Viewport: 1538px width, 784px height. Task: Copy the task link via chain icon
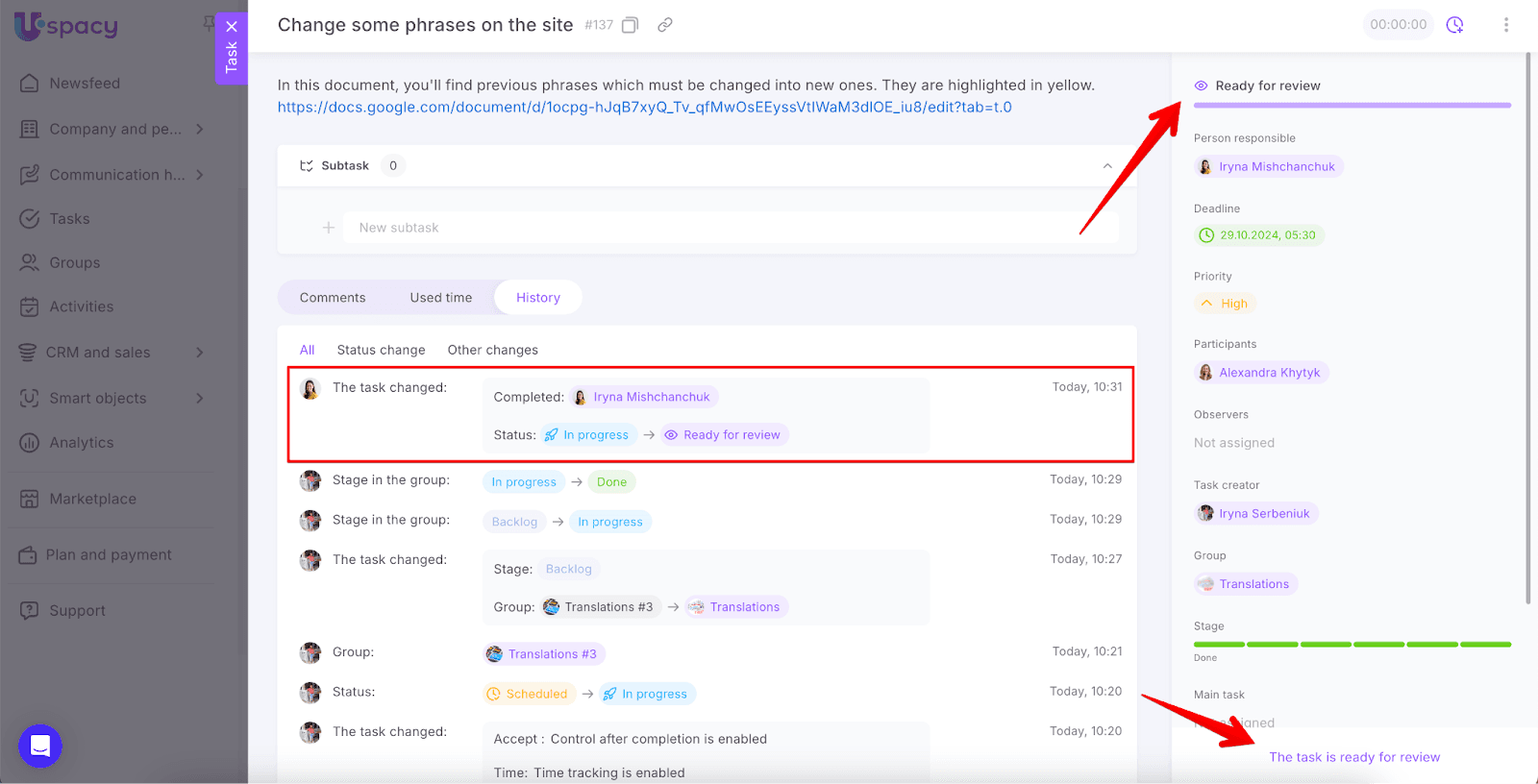pyautogui.click(x=664, y=25)
